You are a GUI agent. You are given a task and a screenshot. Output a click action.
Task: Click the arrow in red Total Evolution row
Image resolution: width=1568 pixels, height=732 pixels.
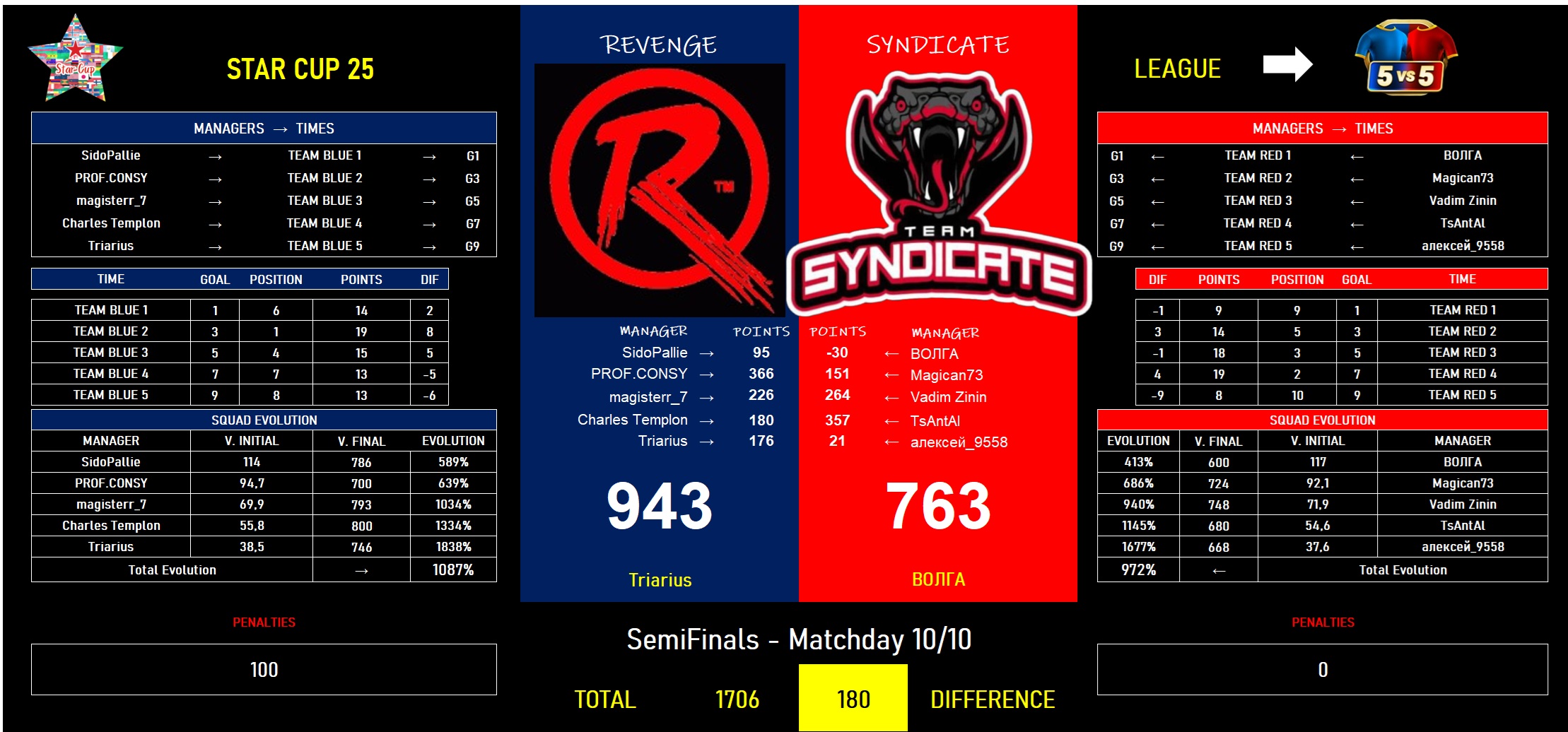click(x=1218, y=570)
